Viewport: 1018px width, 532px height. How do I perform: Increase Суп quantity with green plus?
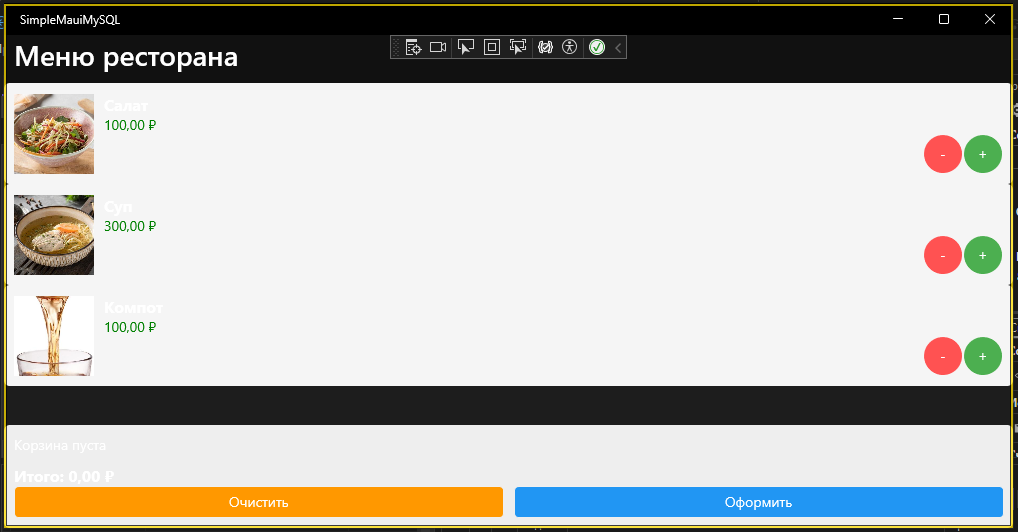pos(982,255)
